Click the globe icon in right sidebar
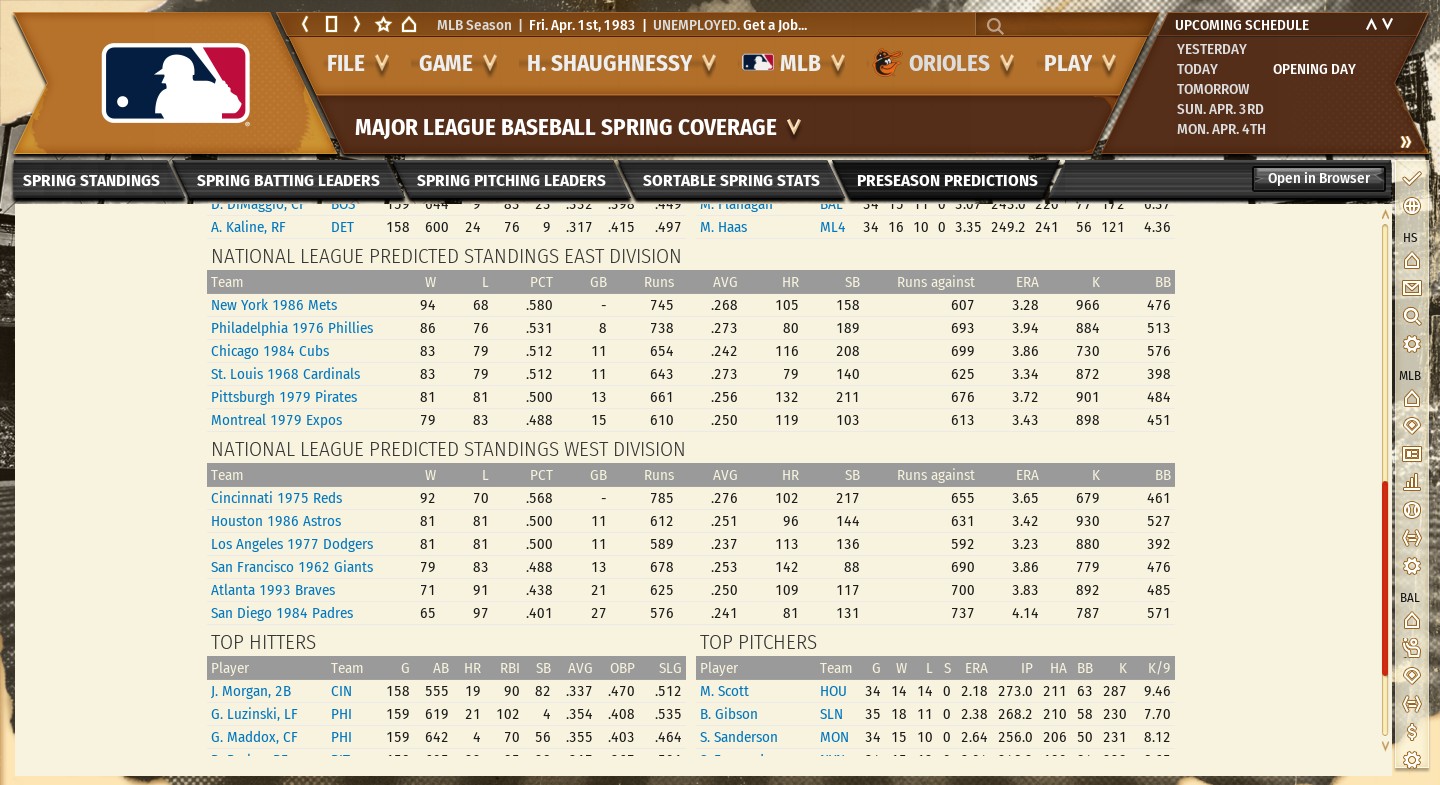The height and width of the screenshot is (785, 1440). [x=1412, y=207]
